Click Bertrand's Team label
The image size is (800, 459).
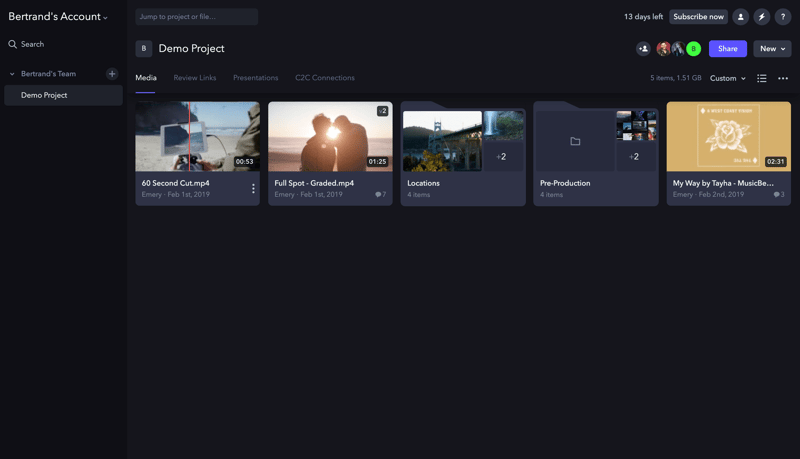coord(48,74)
